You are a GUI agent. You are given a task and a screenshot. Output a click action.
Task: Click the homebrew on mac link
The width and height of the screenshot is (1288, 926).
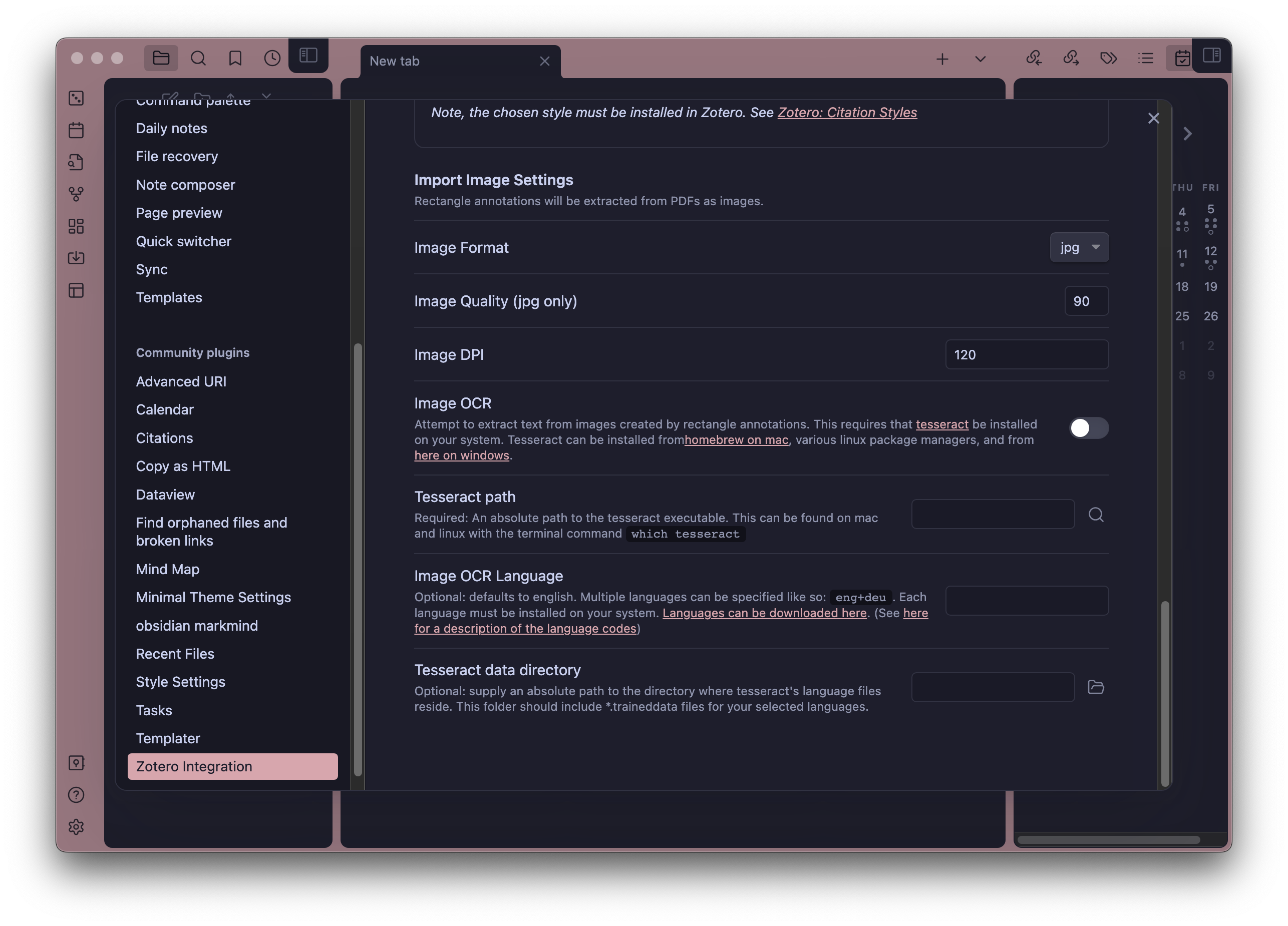[x=736, y=440]
